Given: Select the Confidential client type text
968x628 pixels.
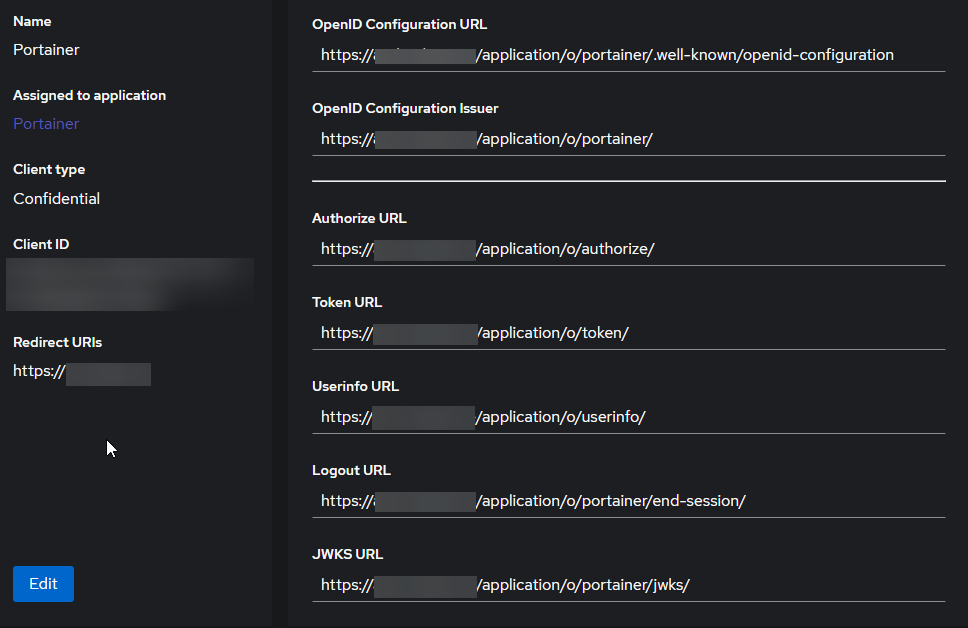Looking at the screenshot, I should pyautogui.click(x=56, y=198).
